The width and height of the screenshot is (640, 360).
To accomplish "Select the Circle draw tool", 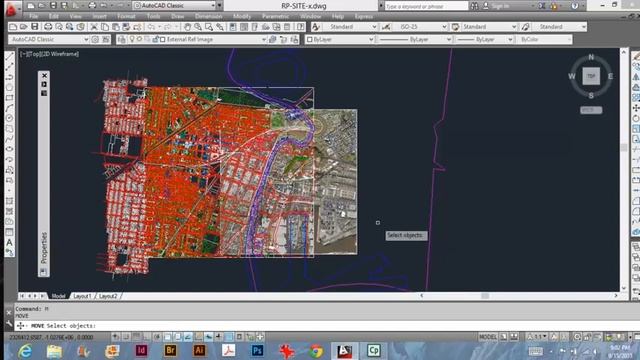I will click(9, 118).
